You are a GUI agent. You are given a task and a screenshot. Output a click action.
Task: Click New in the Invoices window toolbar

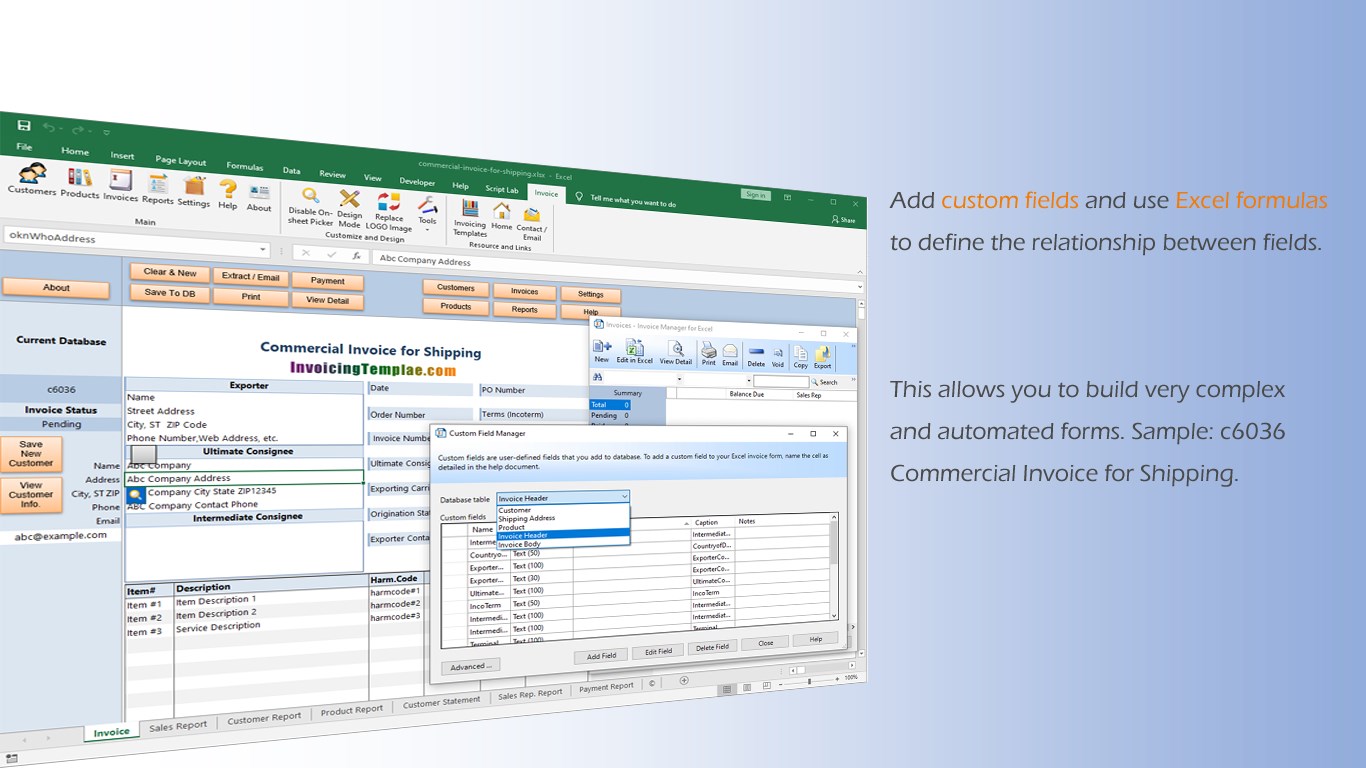point(602,351)
